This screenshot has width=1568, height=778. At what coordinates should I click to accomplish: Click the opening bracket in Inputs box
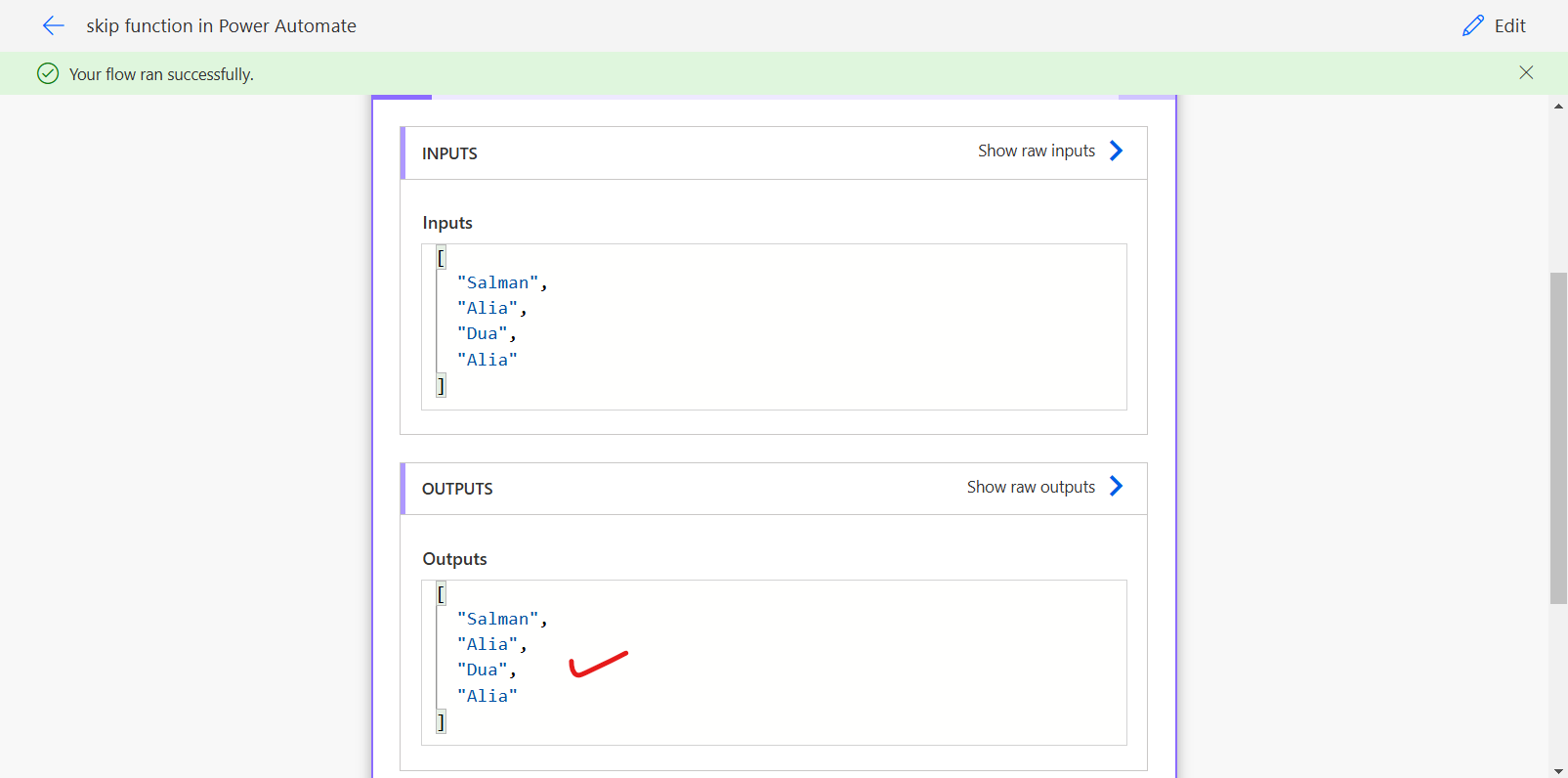click(441, 258)
